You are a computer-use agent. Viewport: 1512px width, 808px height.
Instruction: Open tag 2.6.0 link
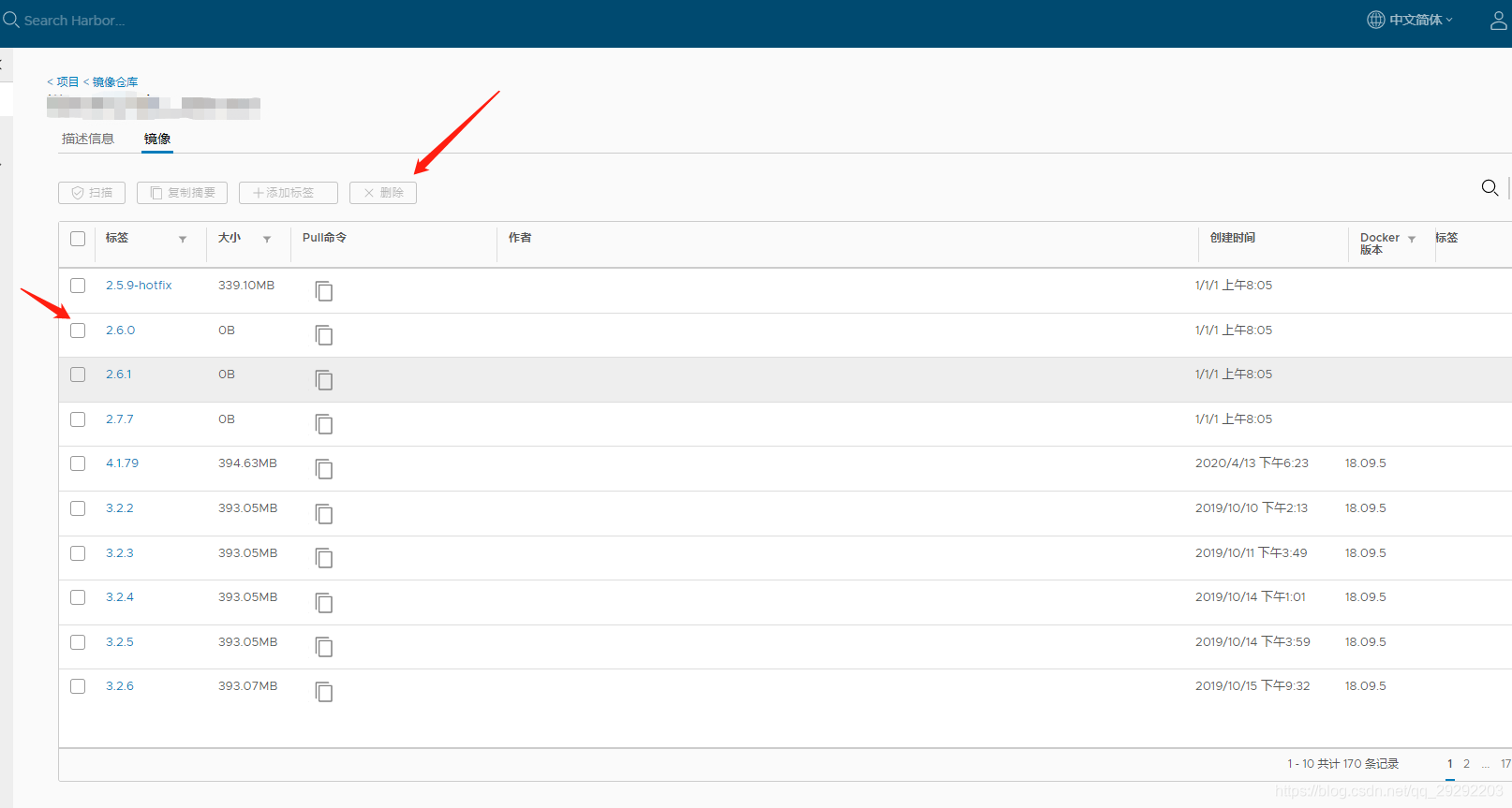pos(120,331)
